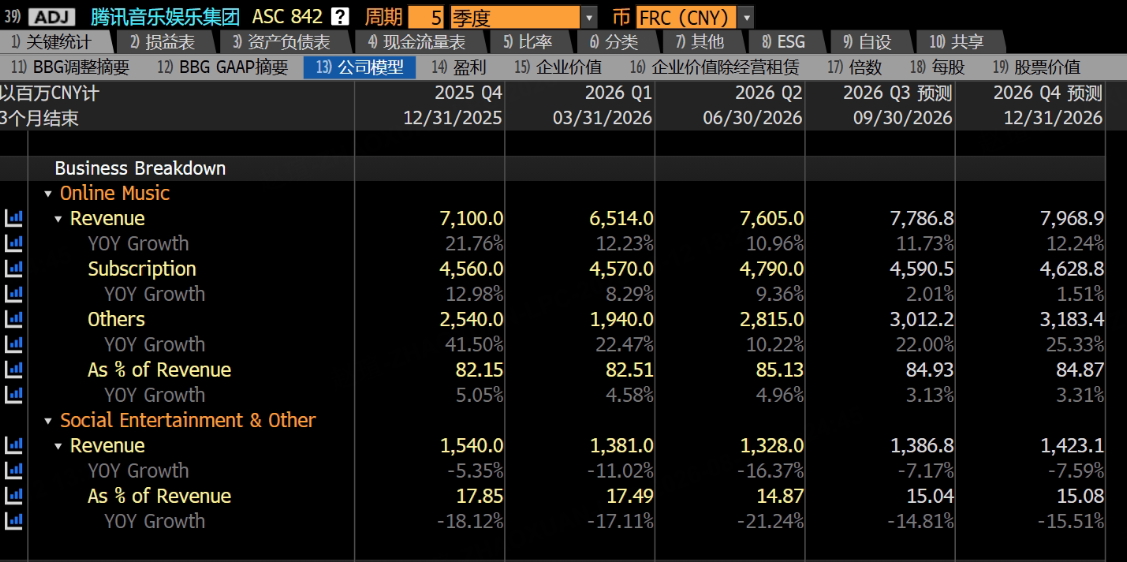Open chart icon for Online Music Revenue row
1127x562 pixels.
pos(14,218)
